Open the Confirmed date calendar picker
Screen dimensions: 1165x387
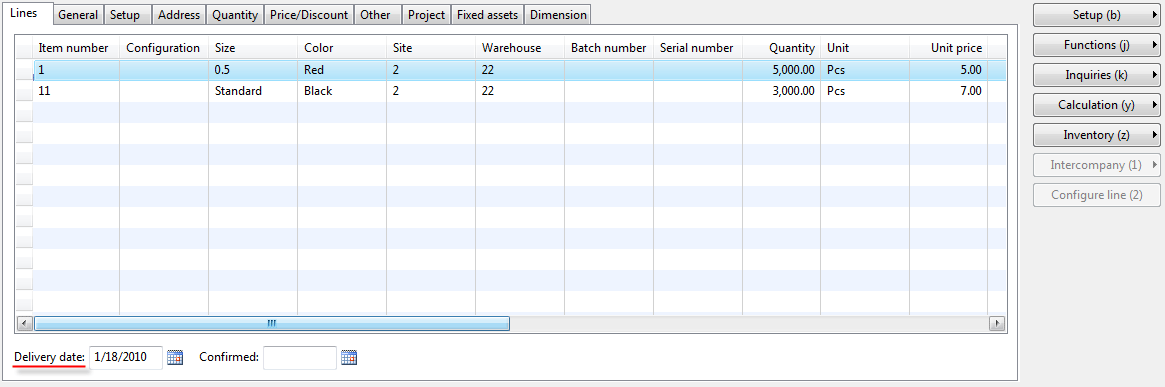(x=349, y=357)
